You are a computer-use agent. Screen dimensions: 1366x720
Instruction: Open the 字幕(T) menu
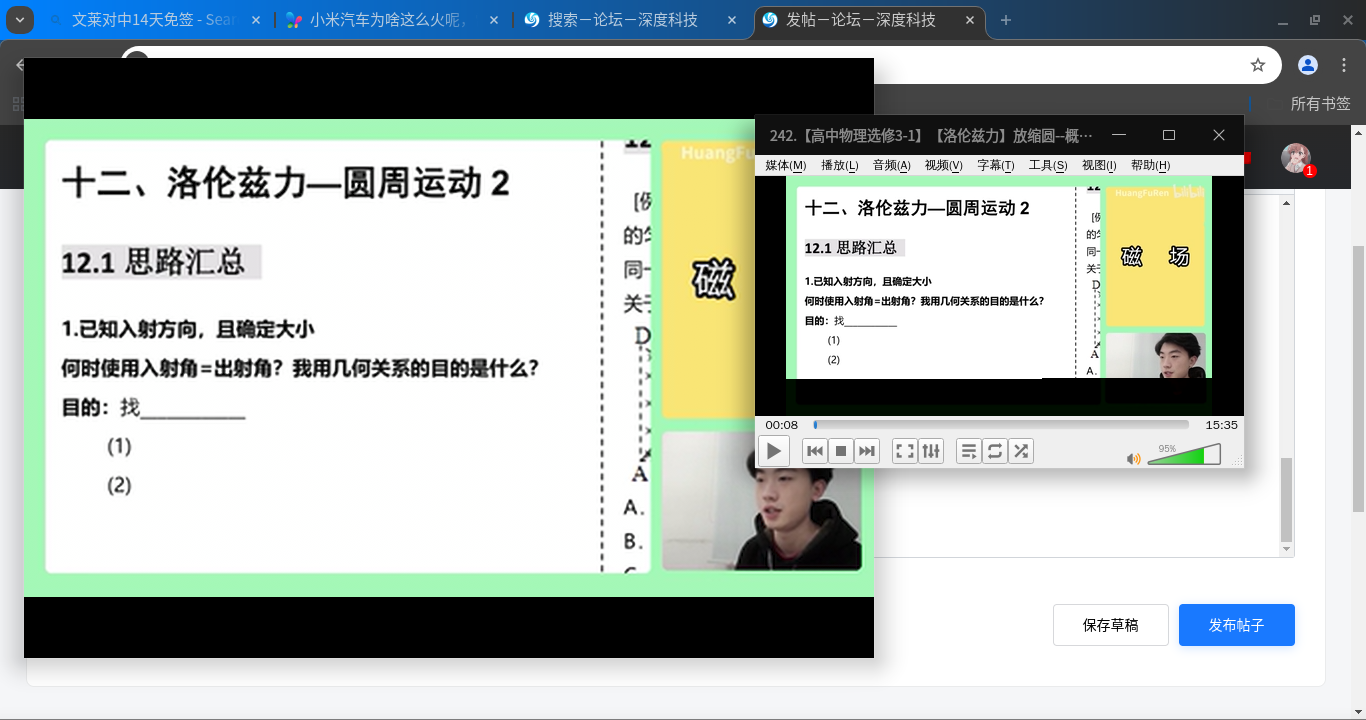coord(995,165)
